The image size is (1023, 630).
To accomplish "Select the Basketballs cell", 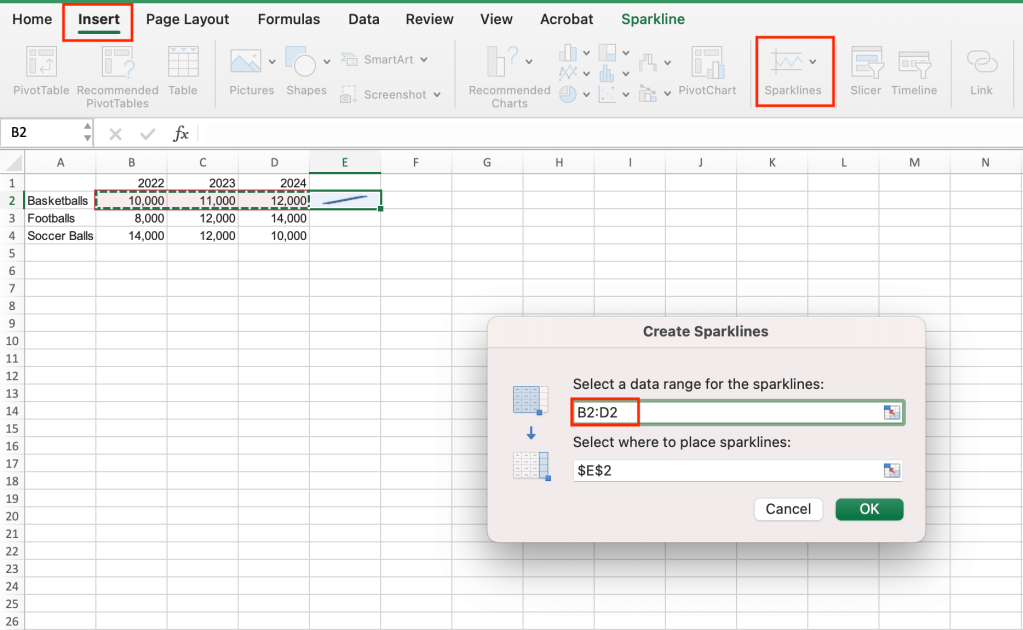I will coord(59,200).
